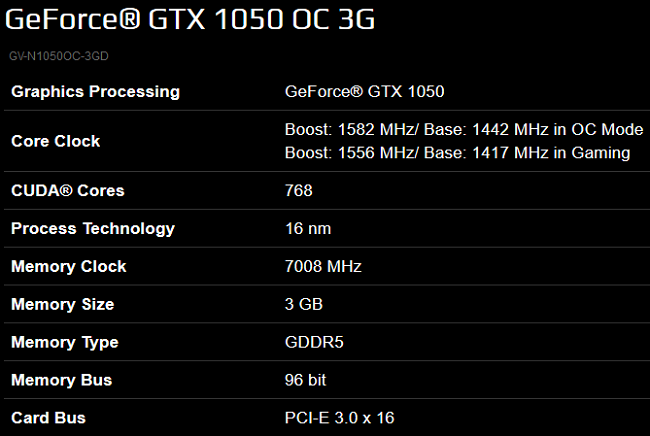Select the OC Mode boost clock line

point(464,129)
